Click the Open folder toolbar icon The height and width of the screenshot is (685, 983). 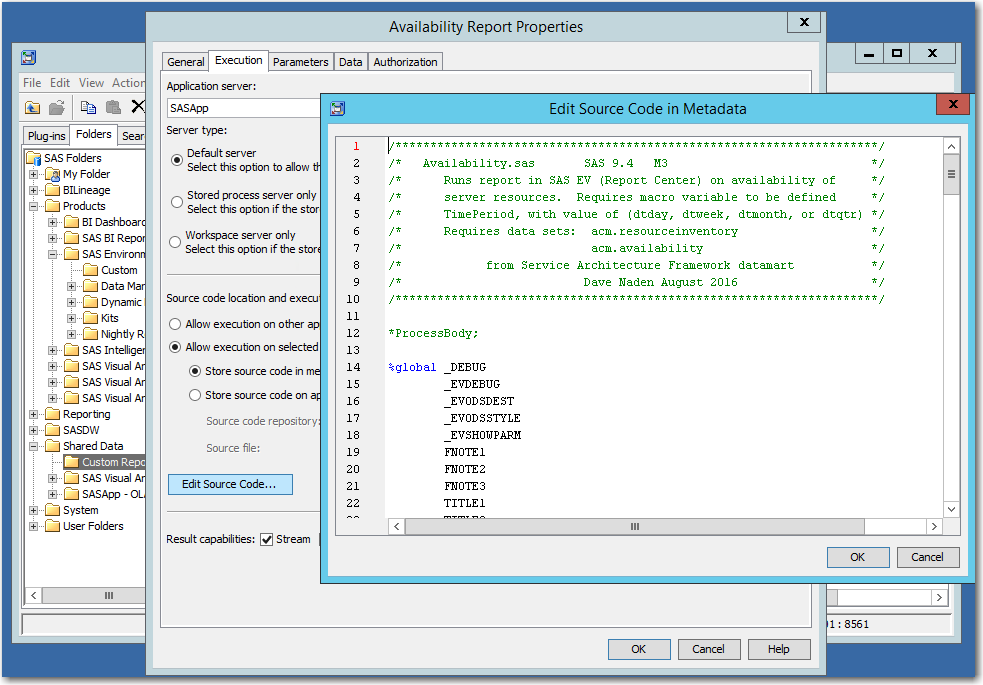(x=57, y=108)
